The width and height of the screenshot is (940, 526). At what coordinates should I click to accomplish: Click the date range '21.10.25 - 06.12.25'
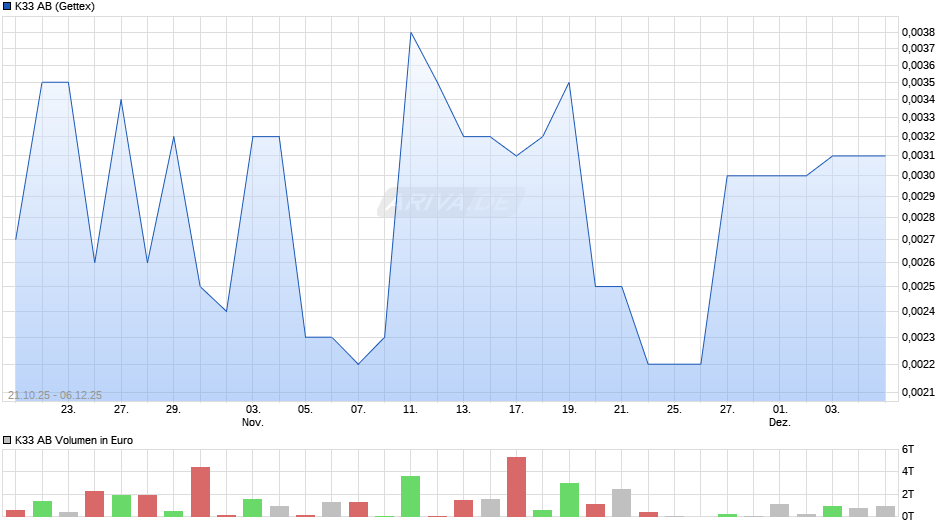click(55, 395)
